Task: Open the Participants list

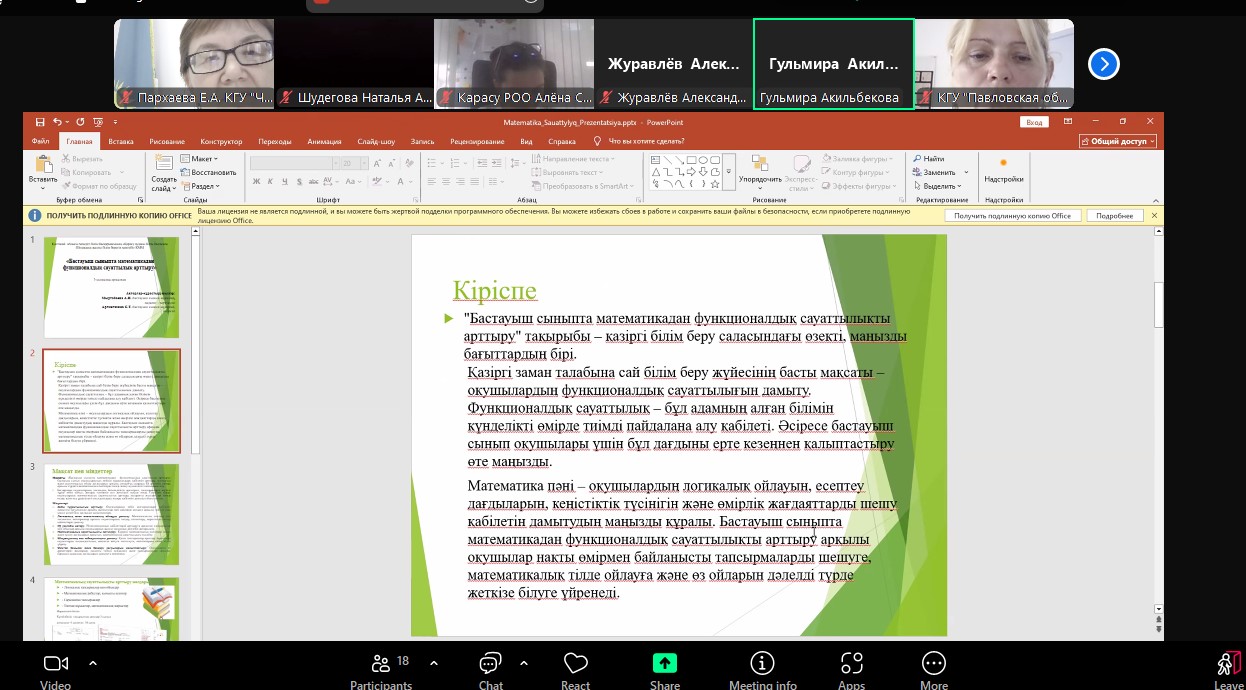Action: [x=381, y=664]
